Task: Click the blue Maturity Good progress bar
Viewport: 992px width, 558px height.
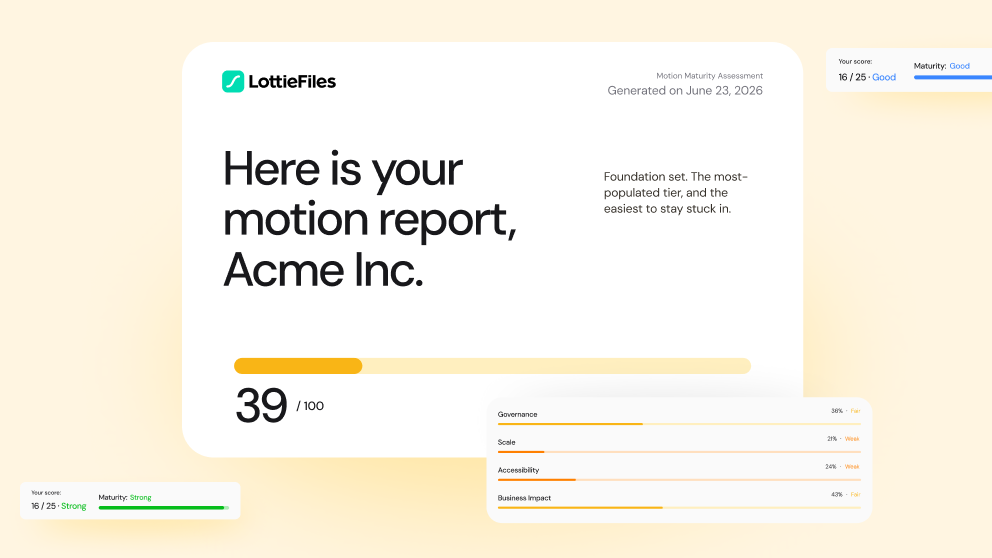Action: click(x=953, y=77)
